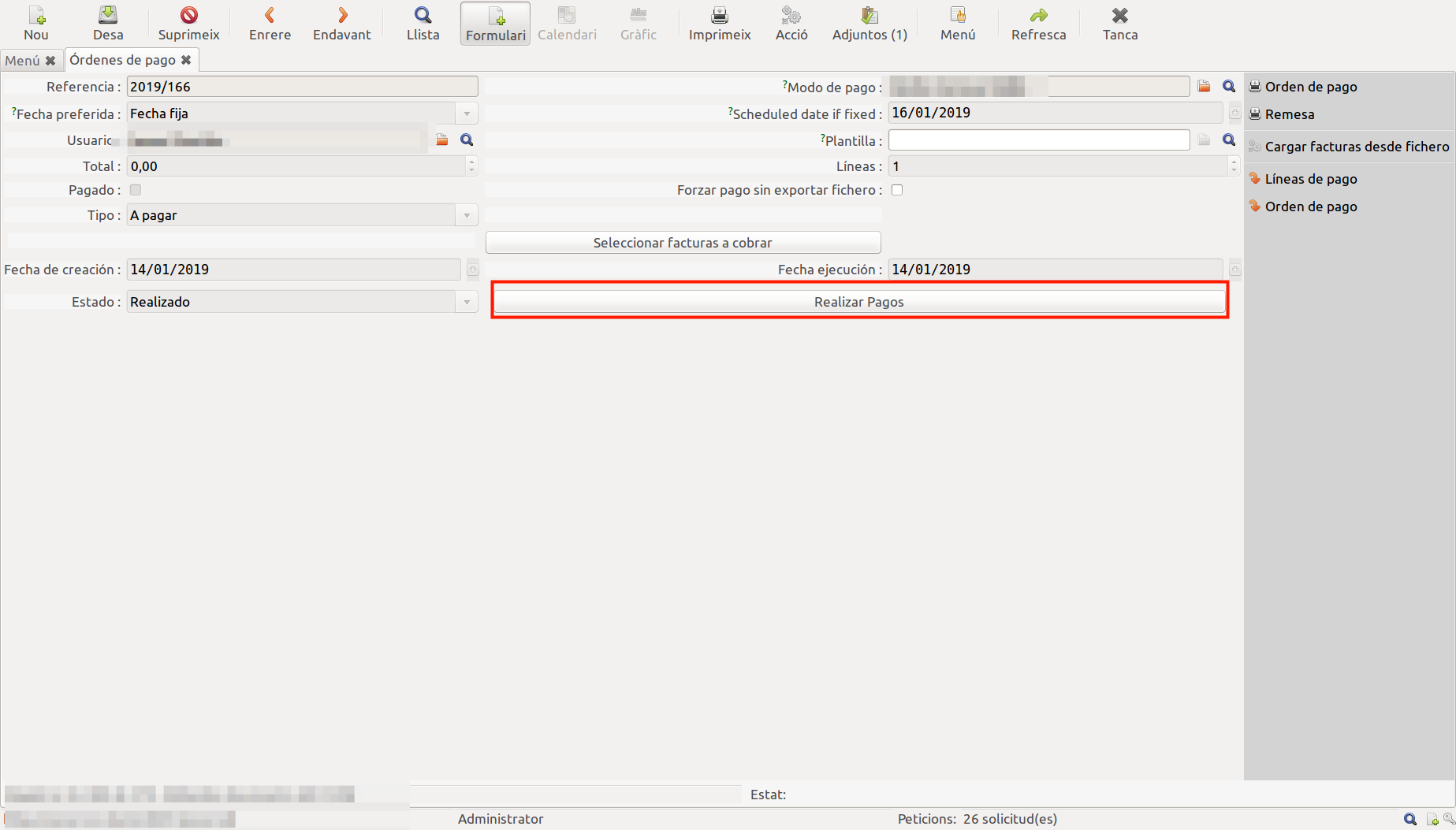Select the Formulari view button

pyautogui.click(x=496, y=24)
